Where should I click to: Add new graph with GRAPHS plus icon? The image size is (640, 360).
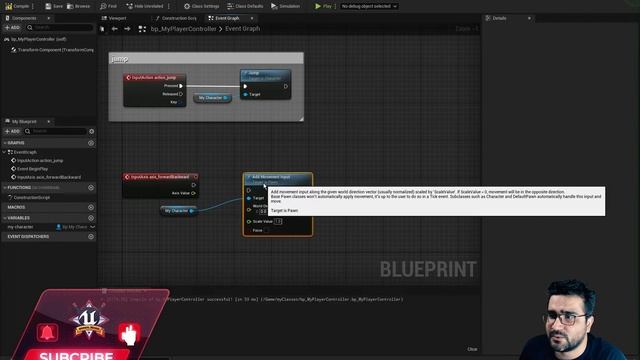point(91,143)
